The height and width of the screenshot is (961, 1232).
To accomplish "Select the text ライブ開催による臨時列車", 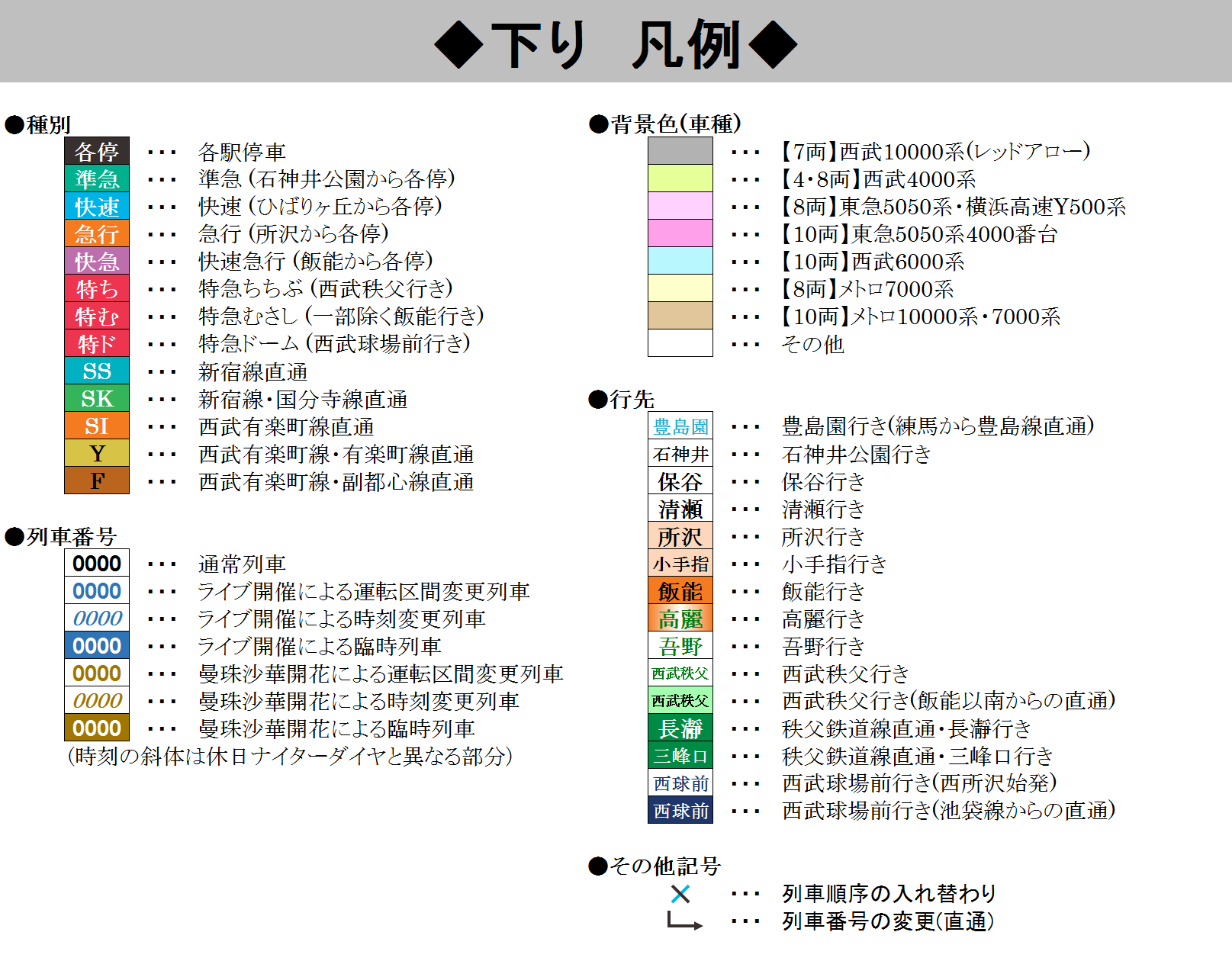I will click(x=320, y=646).
